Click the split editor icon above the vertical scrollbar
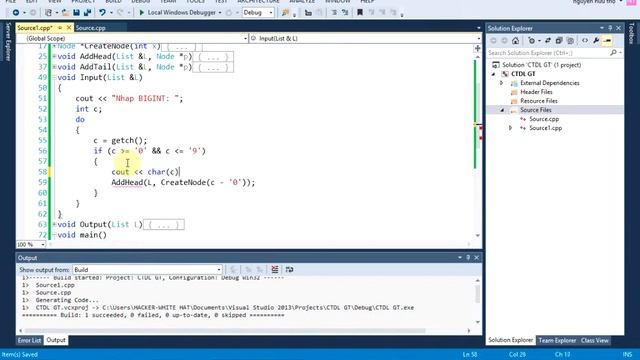Screen dimensions: 640x360 tap(478, 49)
